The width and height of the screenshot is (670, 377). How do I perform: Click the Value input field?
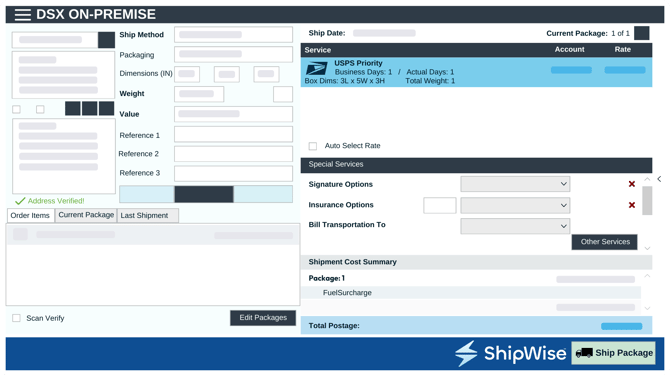point(233,114)
